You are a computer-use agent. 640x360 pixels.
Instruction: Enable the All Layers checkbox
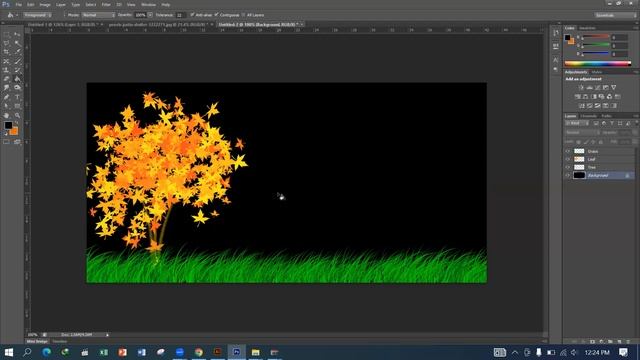pyautogui.click(x=243, y=15)
